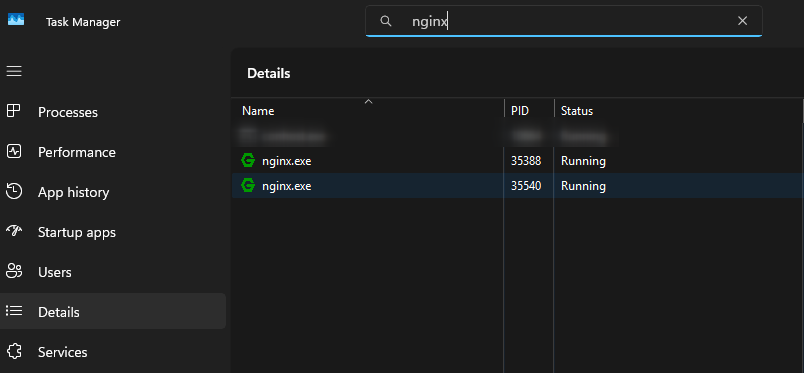This screenshot has height=373, width=804.
Task: Click Running status of PID 35388
Action: pos(583,161)
